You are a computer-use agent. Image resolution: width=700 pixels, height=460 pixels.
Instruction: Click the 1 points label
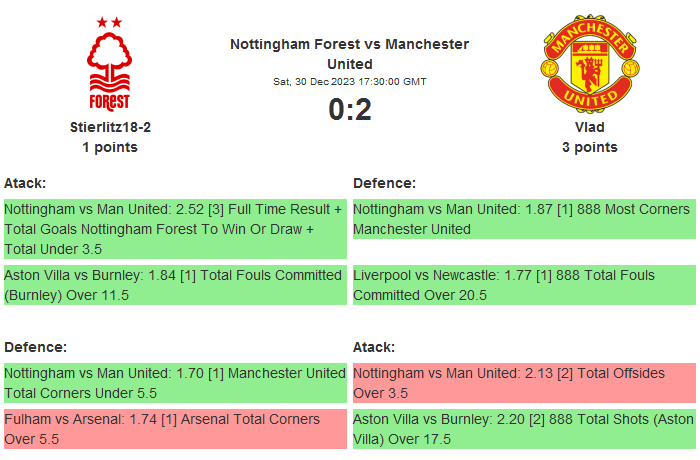(x=110, y=147)
